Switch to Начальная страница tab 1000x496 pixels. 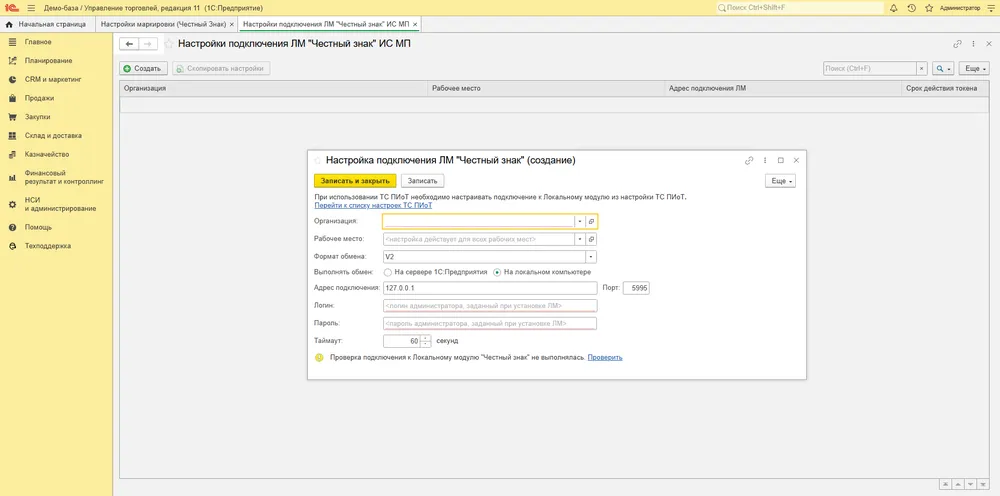[46, 24]
